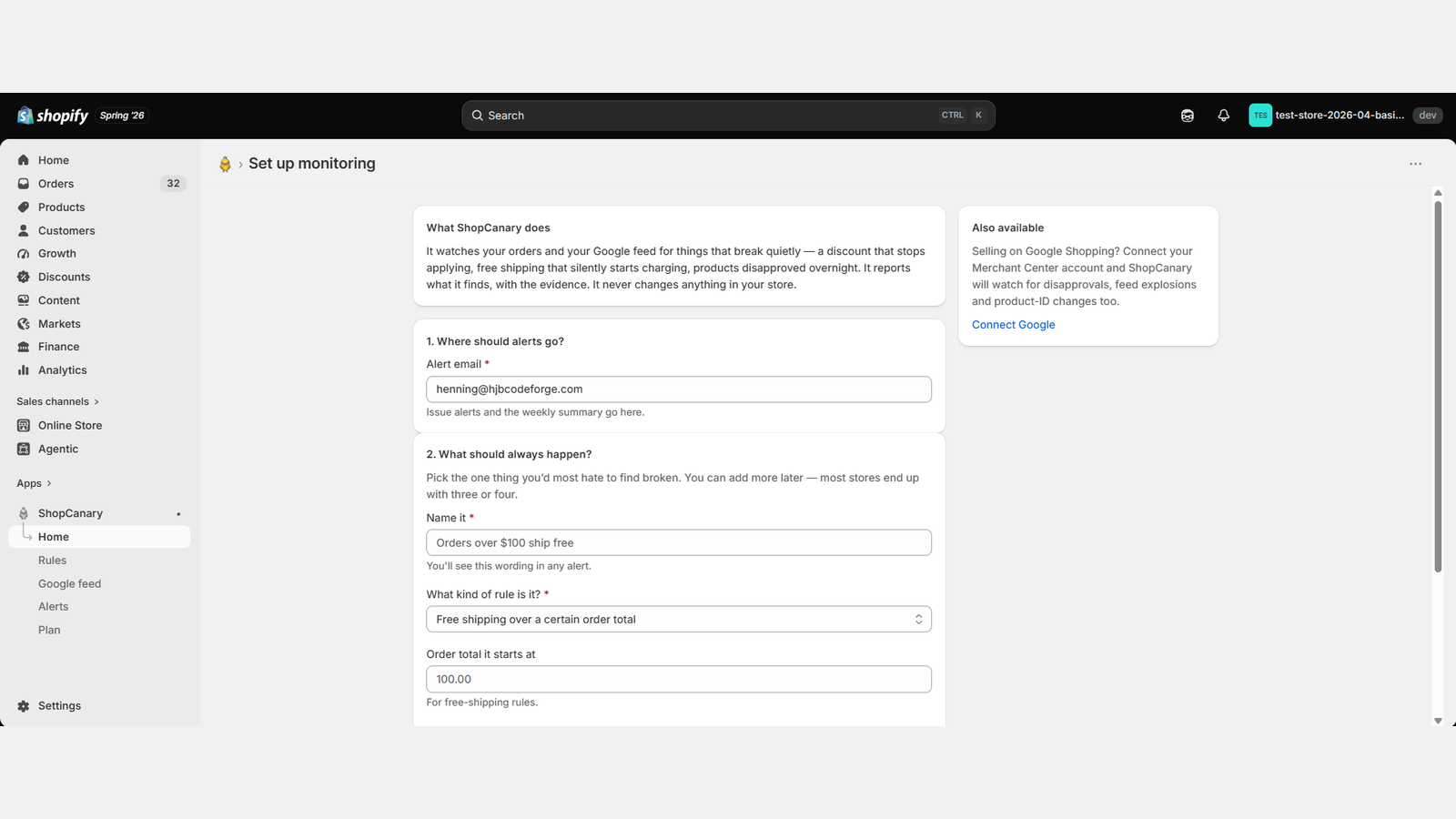Click 'You'll see this wording in any alert.'
Viewport: 1456px width, 819px height.
click(x=509, y=566)
